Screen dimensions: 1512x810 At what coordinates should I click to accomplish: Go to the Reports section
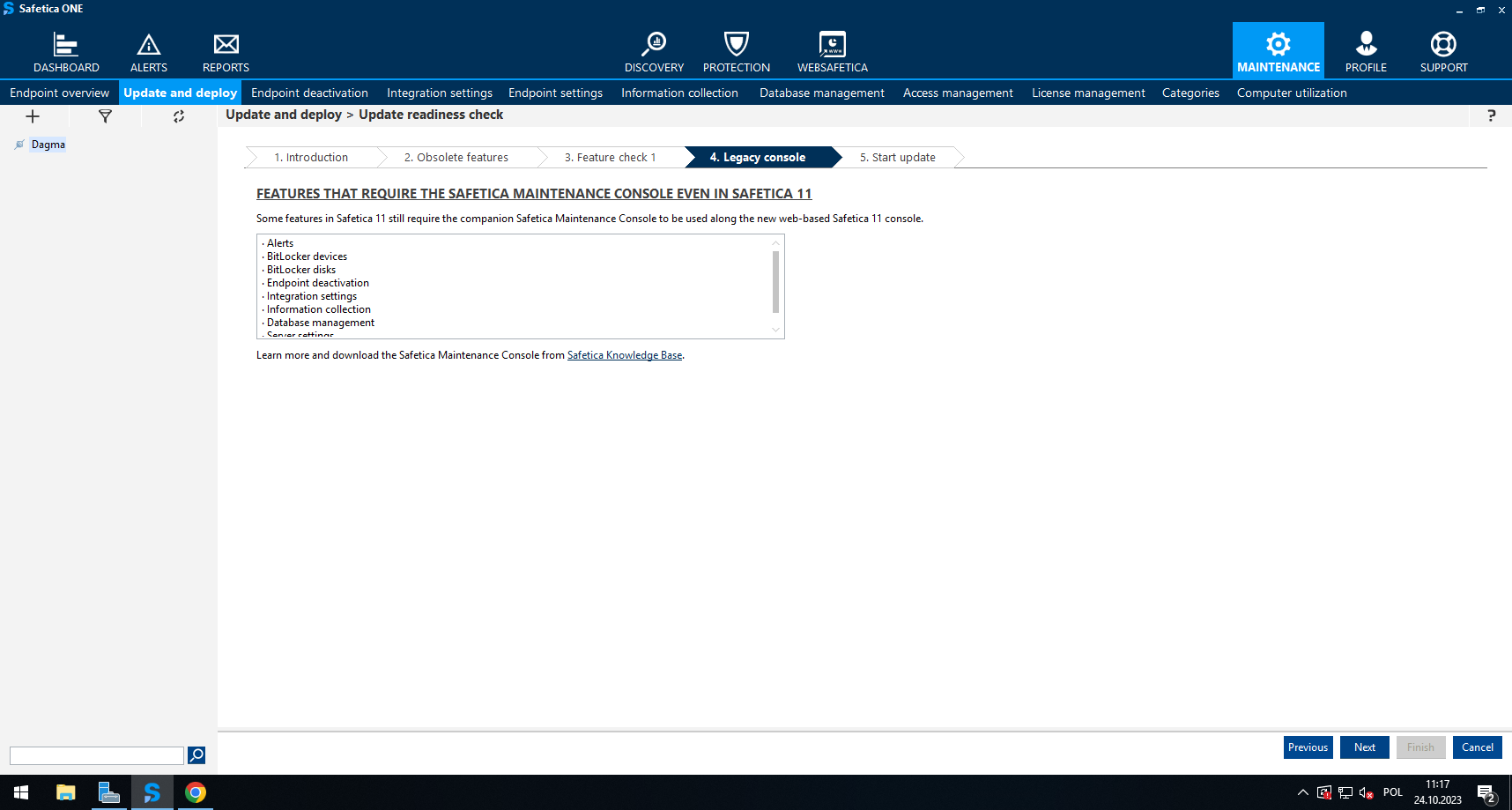(x=226, y=52)
